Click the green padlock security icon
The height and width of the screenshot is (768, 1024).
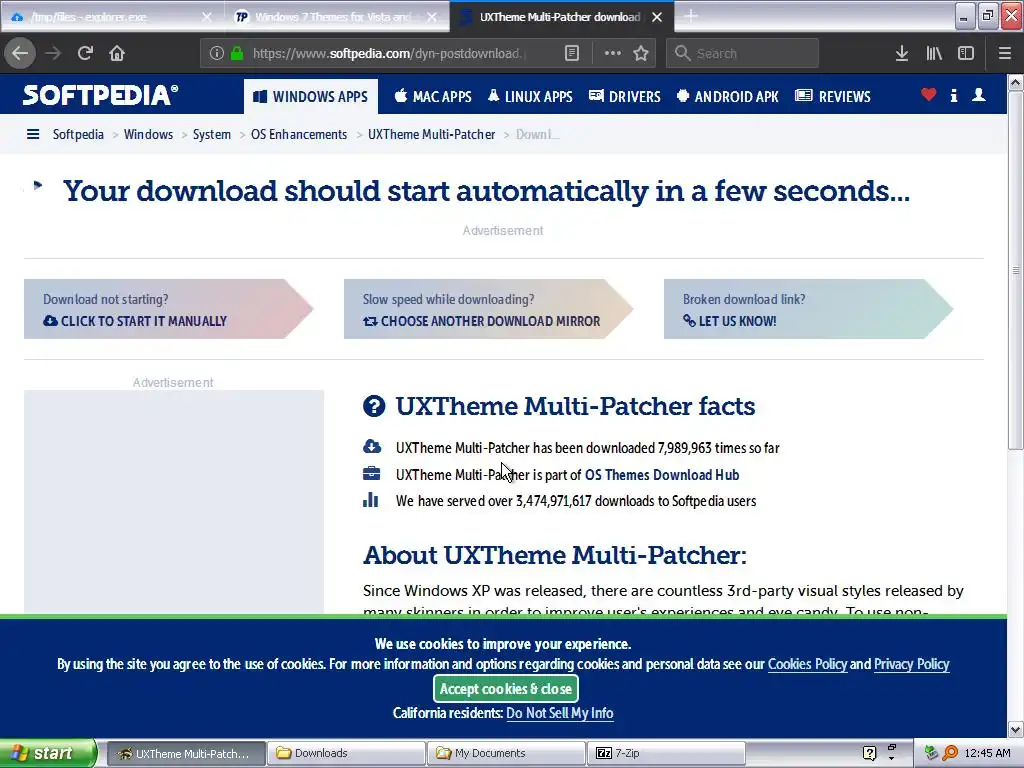[237, 54]
